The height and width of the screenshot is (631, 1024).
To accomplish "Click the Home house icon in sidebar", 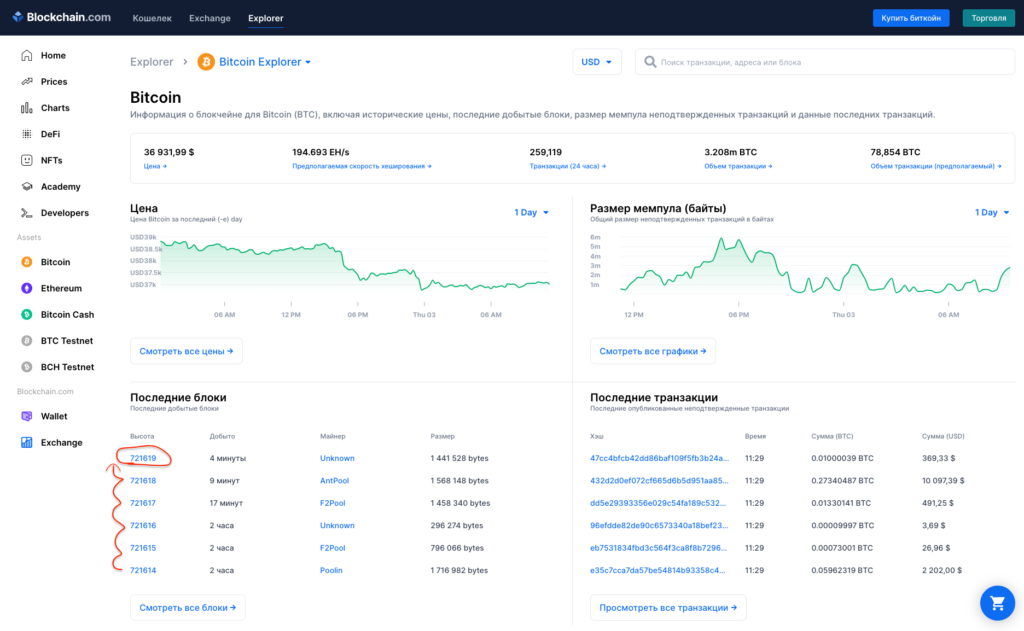I will tap(27, 56).
